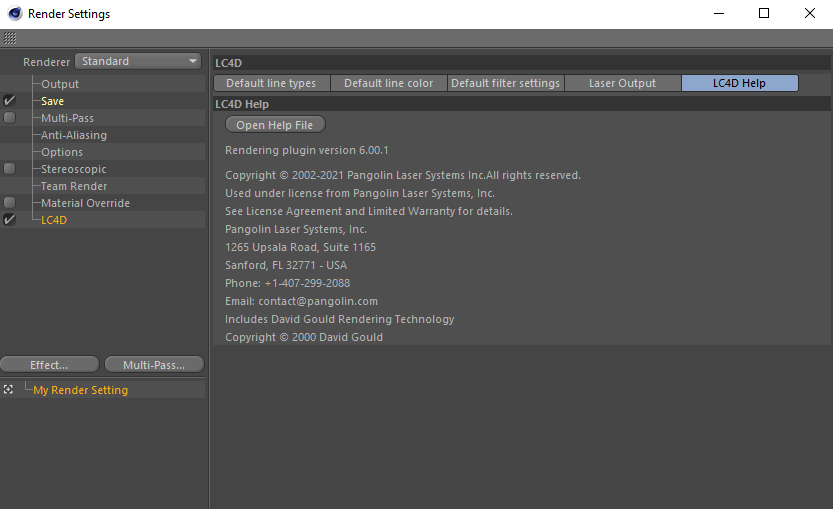Screen dimensions: 833x509
Task: Click the grip handle icon below the title bar
Action: click(9, 38)
